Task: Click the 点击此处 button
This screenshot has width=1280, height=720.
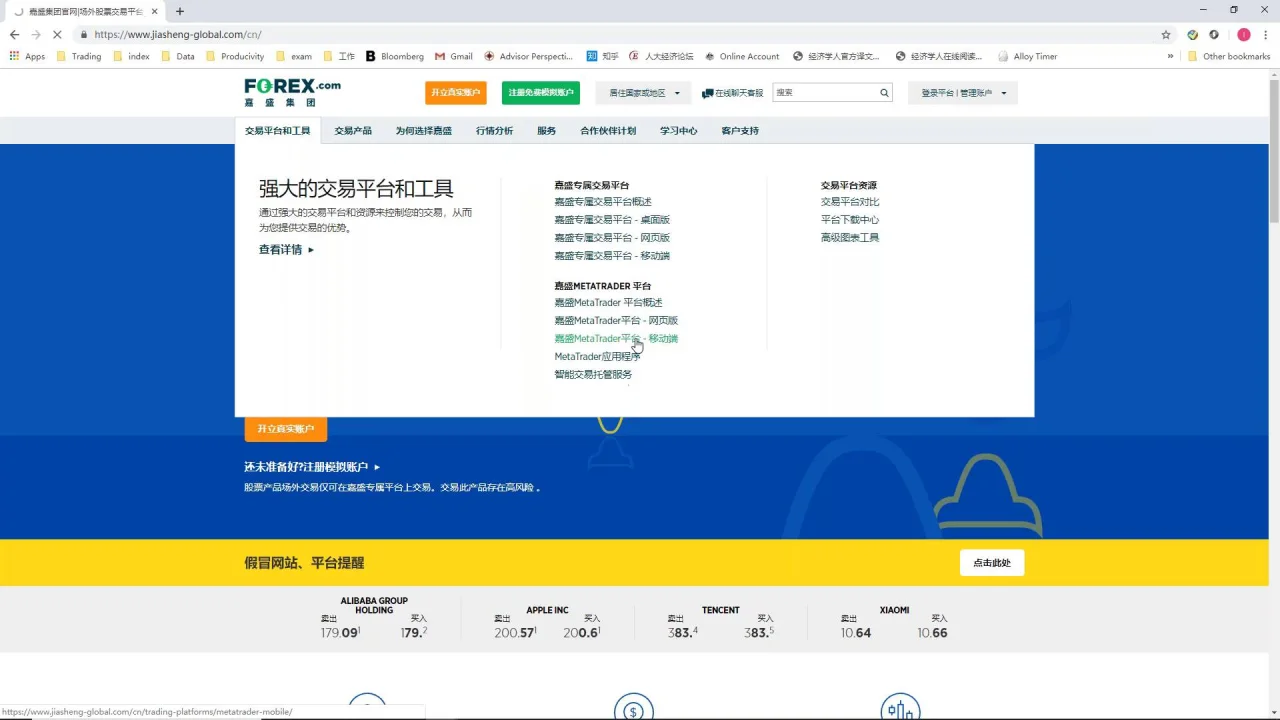Action: pos(992,563)
